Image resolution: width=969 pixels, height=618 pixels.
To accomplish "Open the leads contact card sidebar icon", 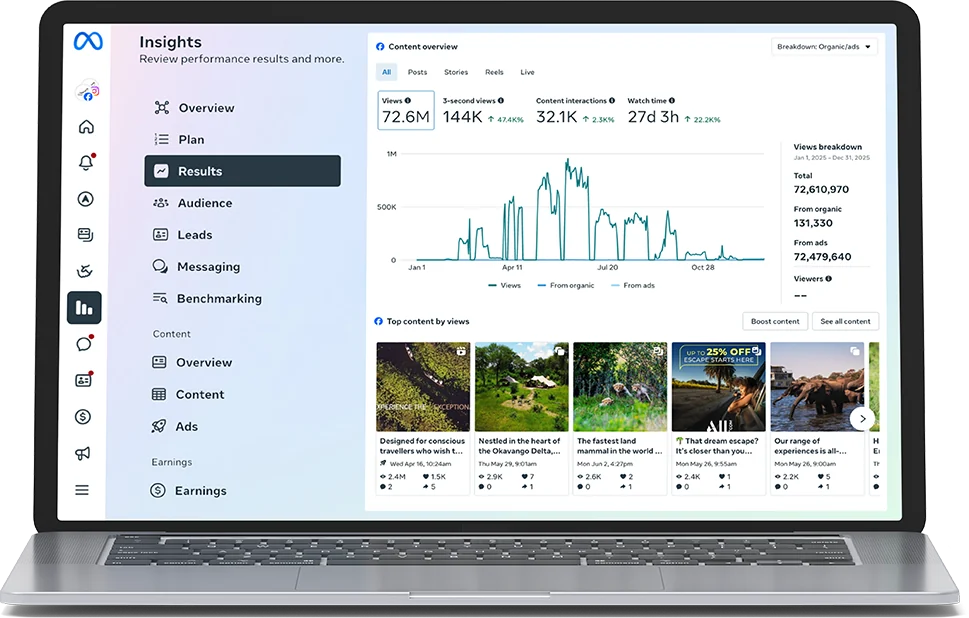I will pos(83,379).
